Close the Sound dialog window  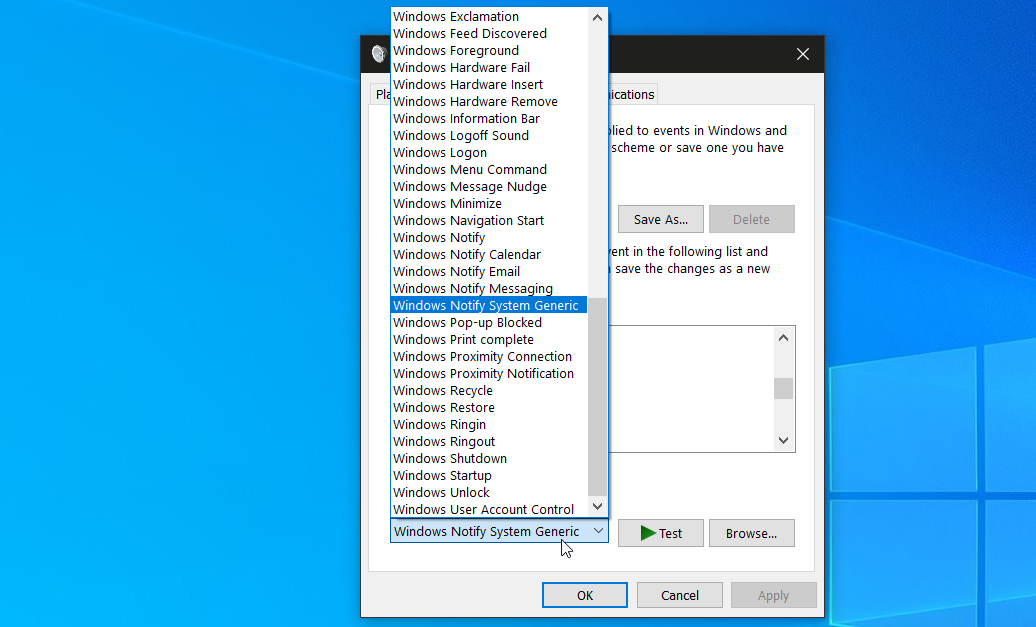click(803, 54)
